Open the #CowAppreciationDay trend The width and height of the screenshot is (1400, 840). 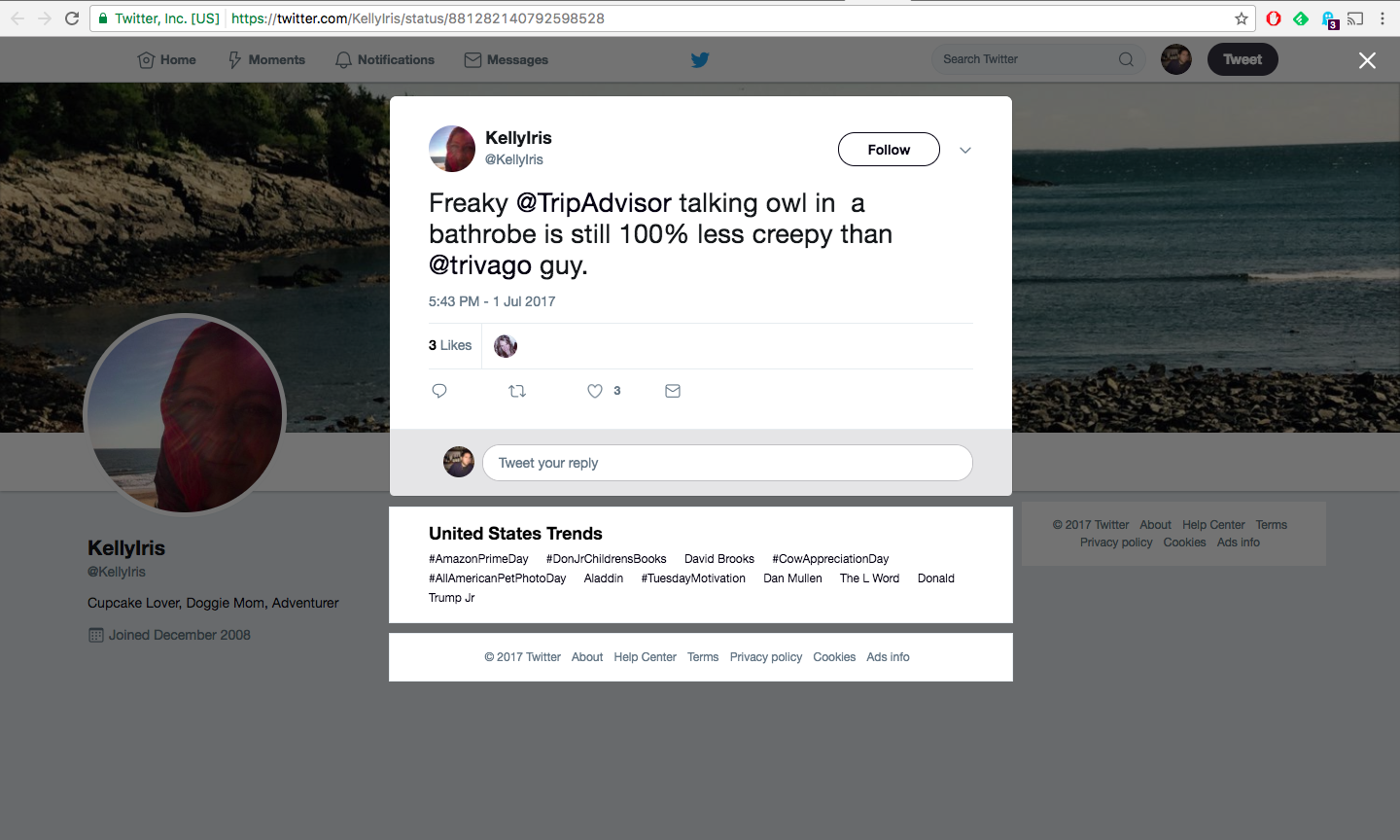830,559
